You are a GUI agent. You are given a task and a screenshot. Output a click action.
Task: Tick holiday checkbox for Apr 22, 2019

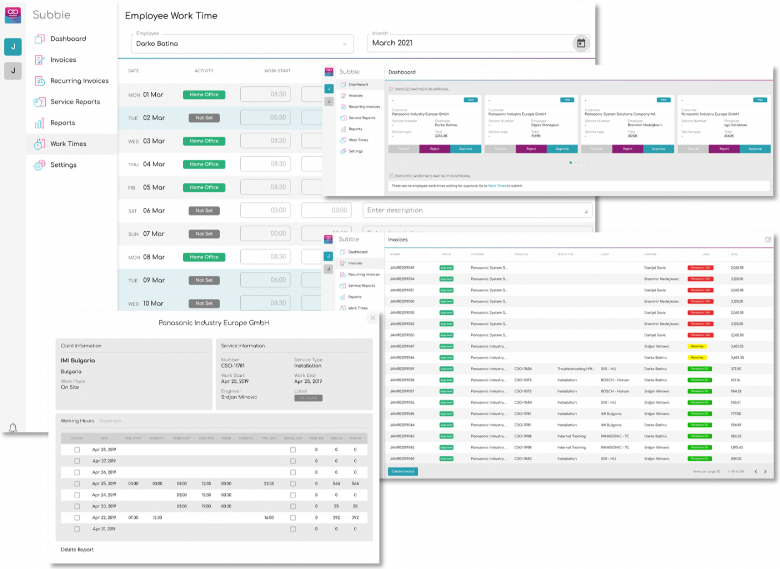77,518
